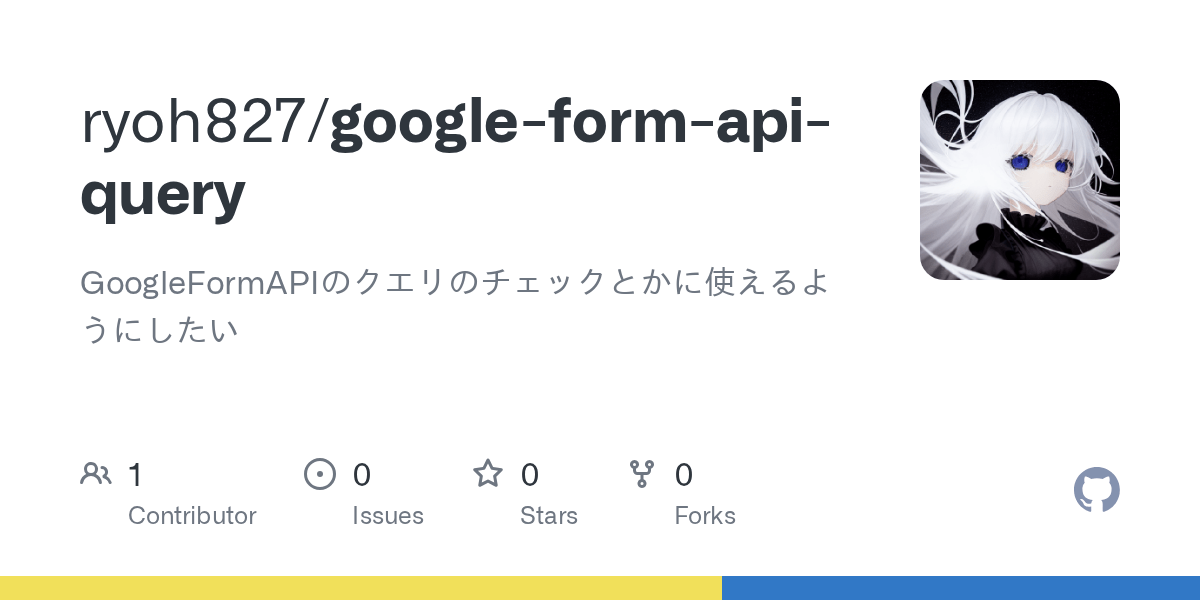Click the Japanese GoogleFormAPI description text
The image size is (1200, 600).
coord(455,306)
